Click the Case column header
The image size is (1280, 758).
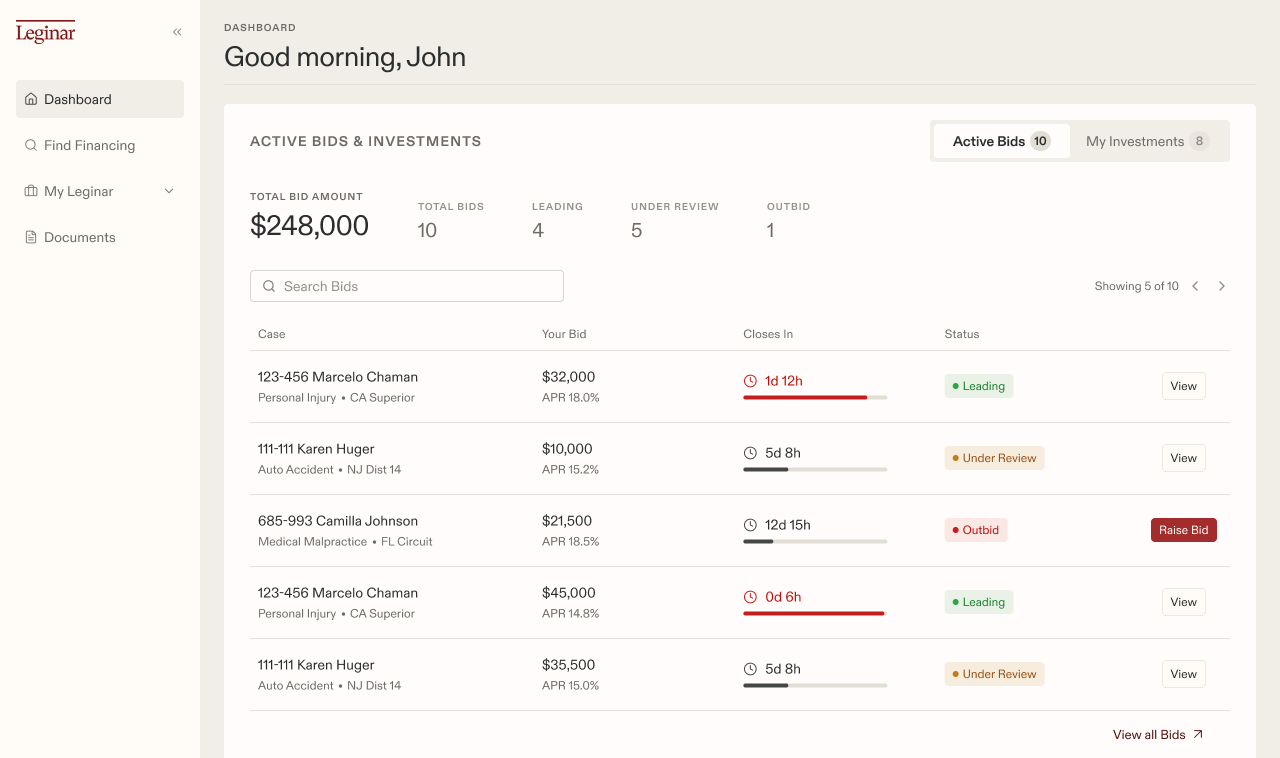272,334
